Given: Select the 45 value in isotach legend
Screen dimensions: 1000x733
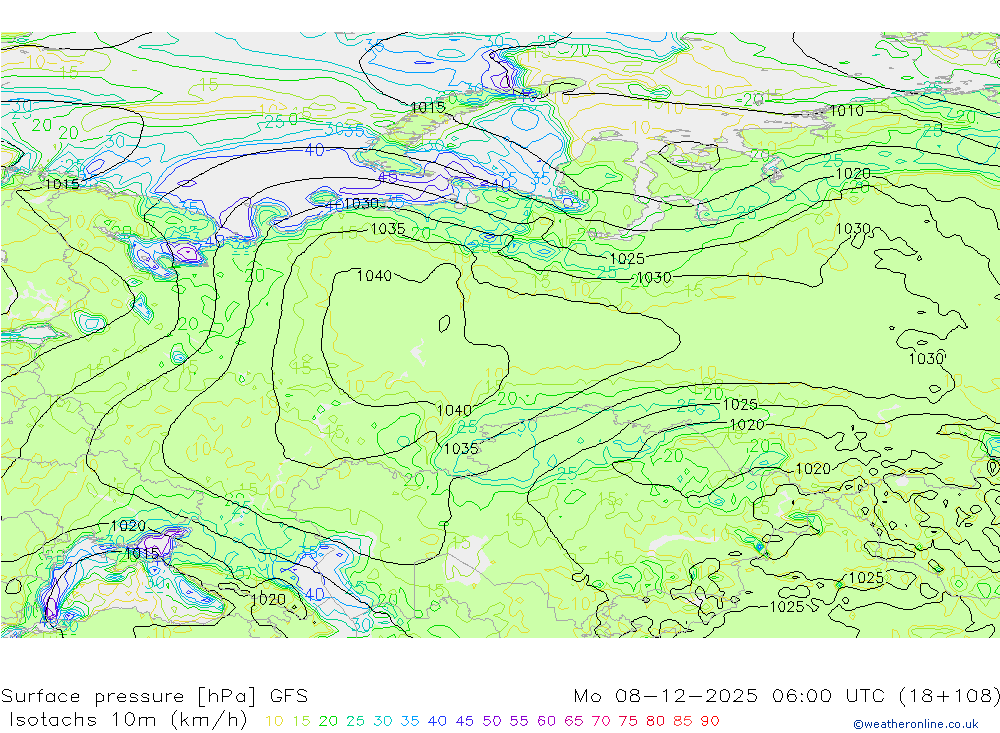Looking at the screenshot, I should tap(465, 722).
